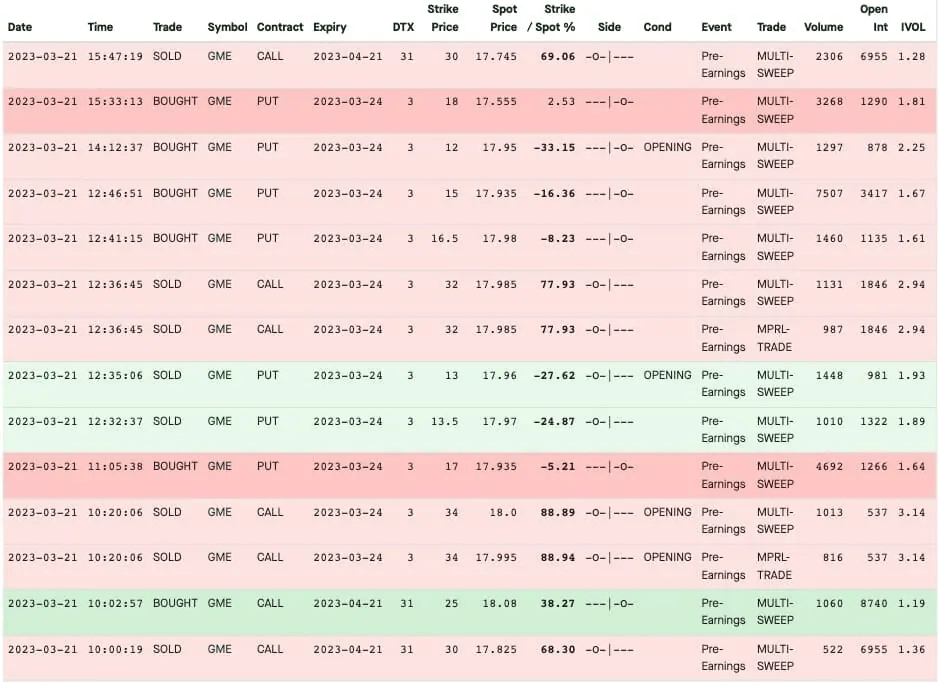The height and width of the screenshot is (682, 938).
Task: Sort by the Symbol column header
Action: [227, 27]
